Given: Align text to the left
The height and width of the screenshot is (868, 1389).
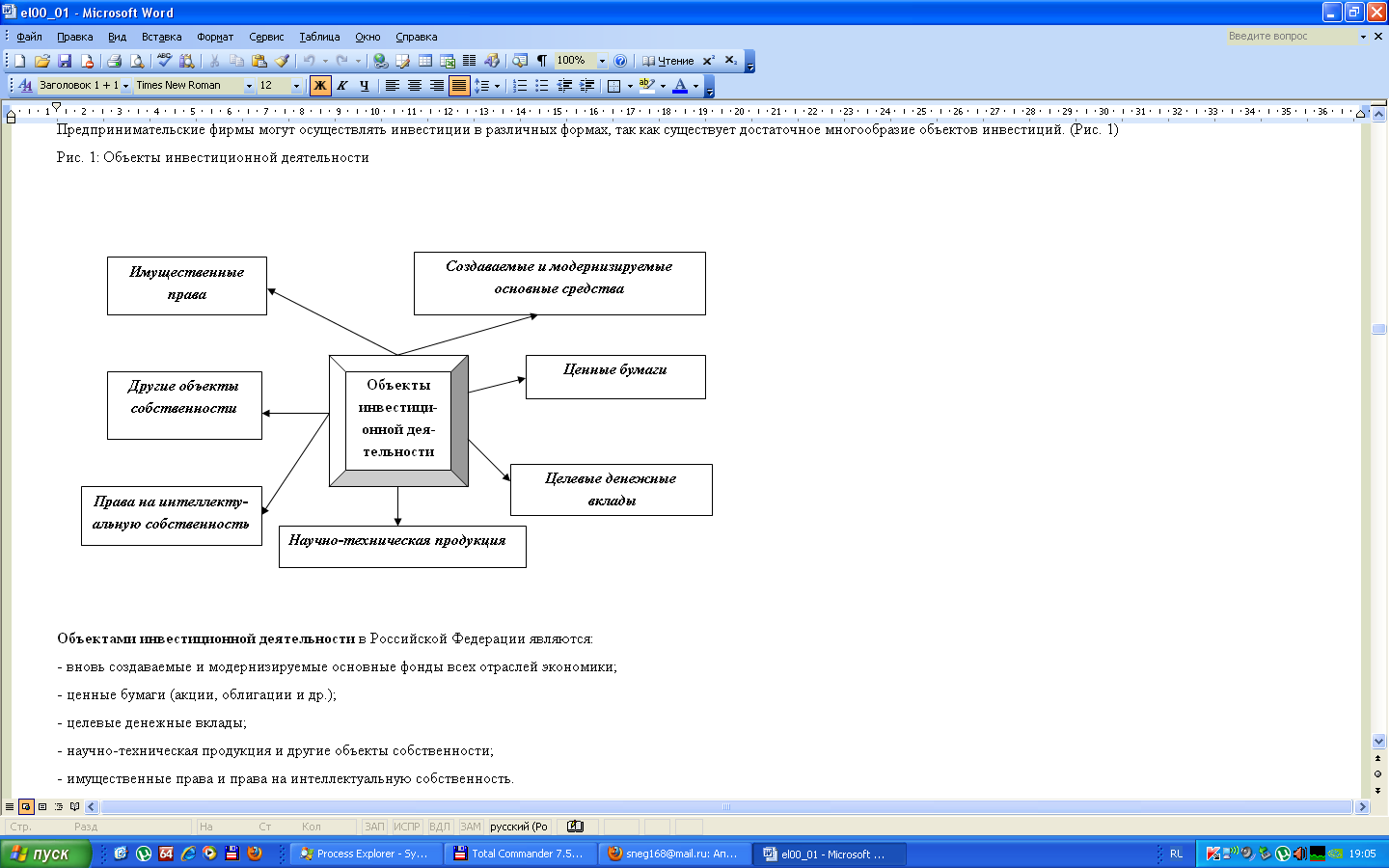Looking at the screenshot, I should (392, 86).
